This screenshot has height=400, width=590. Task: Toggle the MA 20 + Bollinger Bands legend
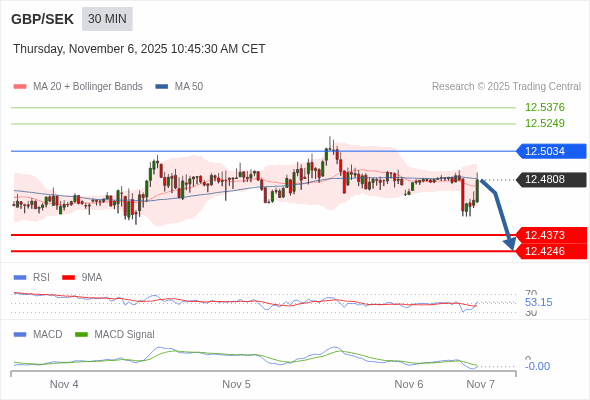[x=78, y=87]
